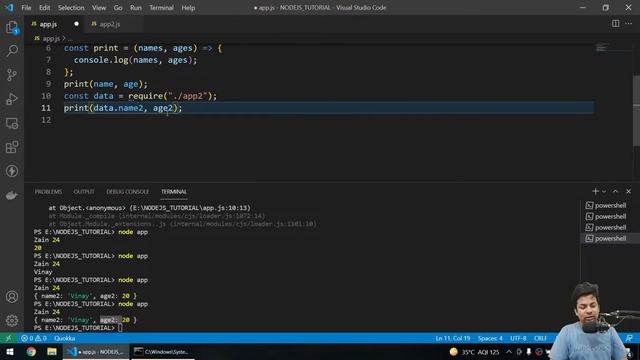
Task: Click line number 11 in gutter
Action: click(x=46, y=108)
